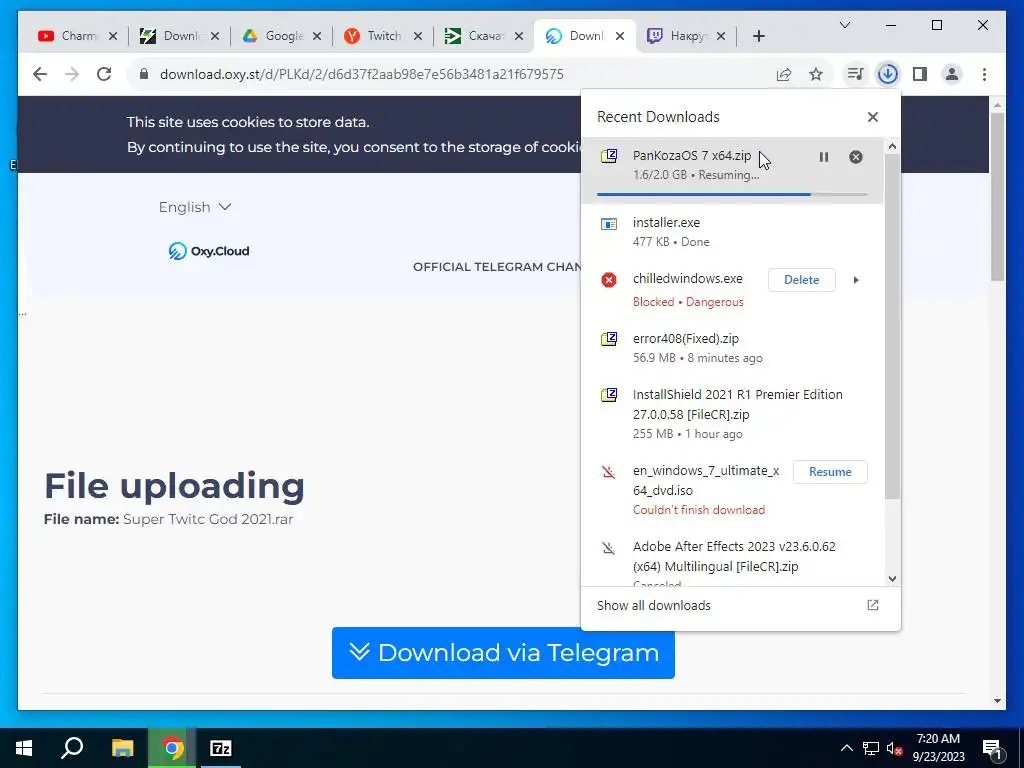Switch to the Charm YouTube tab
This screenshot has height=768, width=1024.
point(69,36)
